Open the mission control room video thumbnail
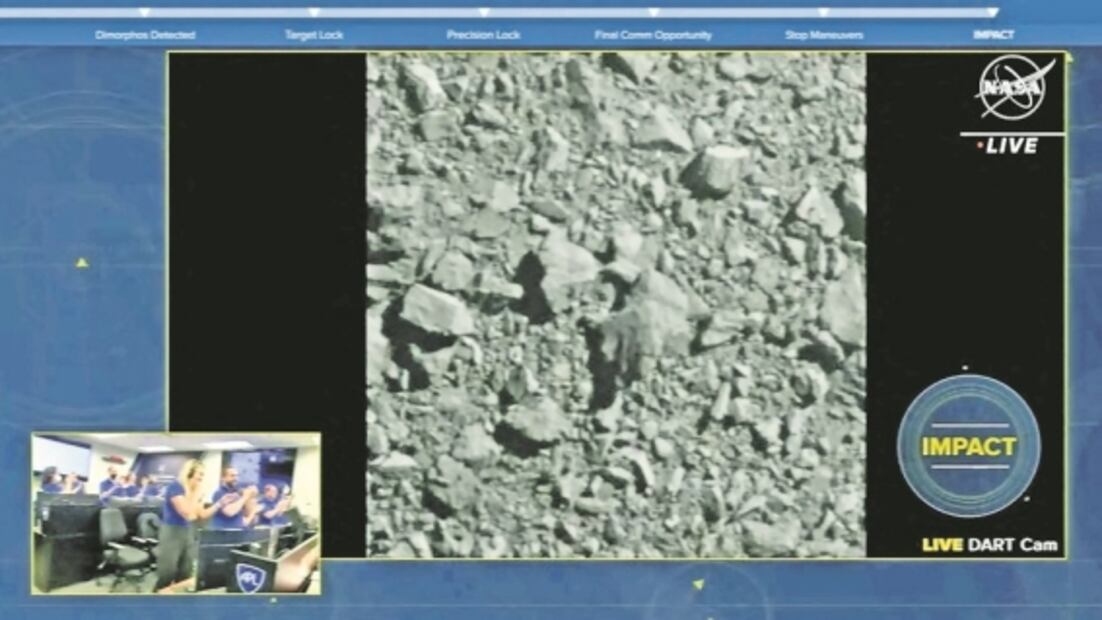 [x=176, y=513]
